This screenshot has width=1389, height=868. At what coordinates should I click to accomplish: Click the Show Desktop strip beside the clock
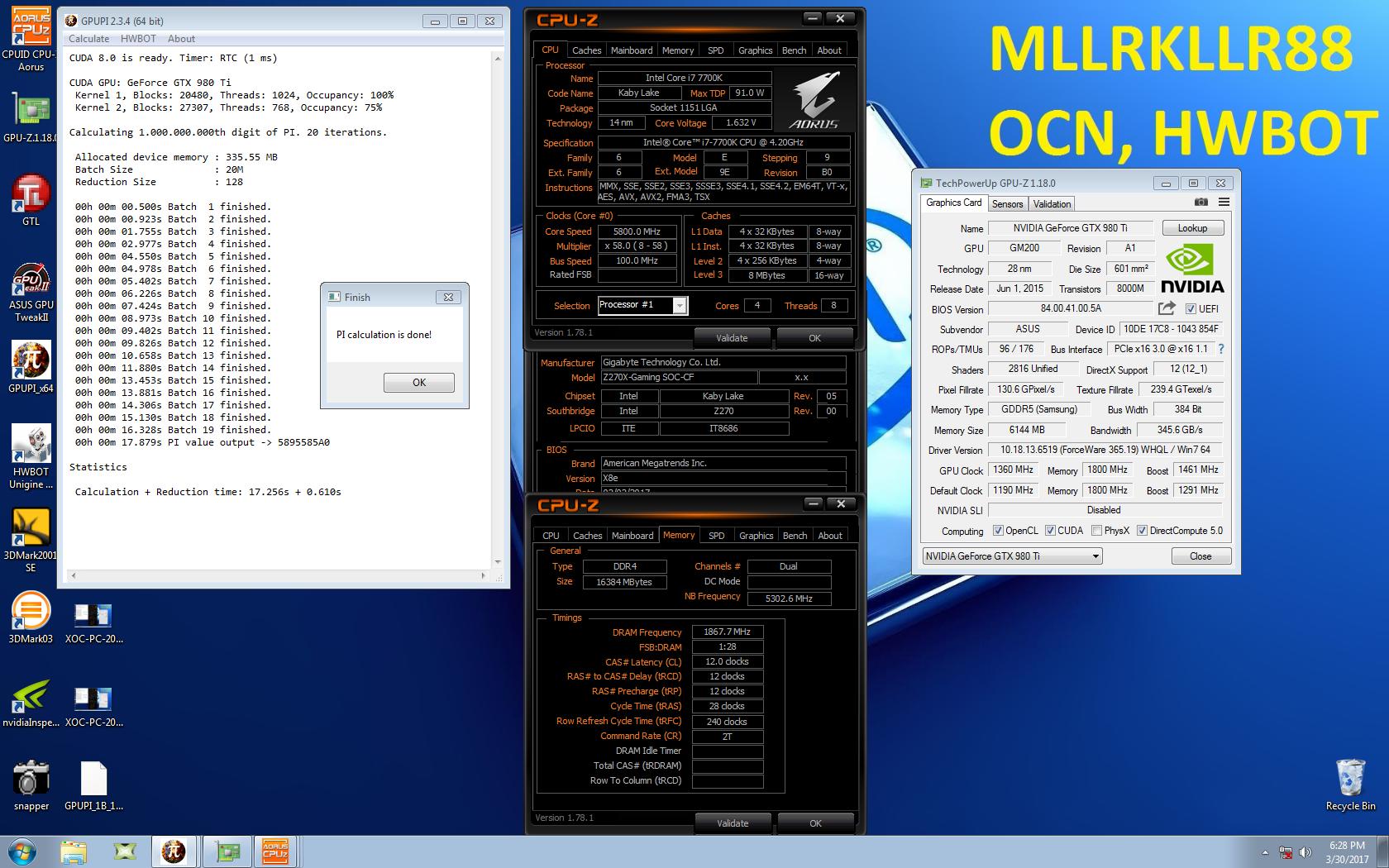[x=1382, y=851]
